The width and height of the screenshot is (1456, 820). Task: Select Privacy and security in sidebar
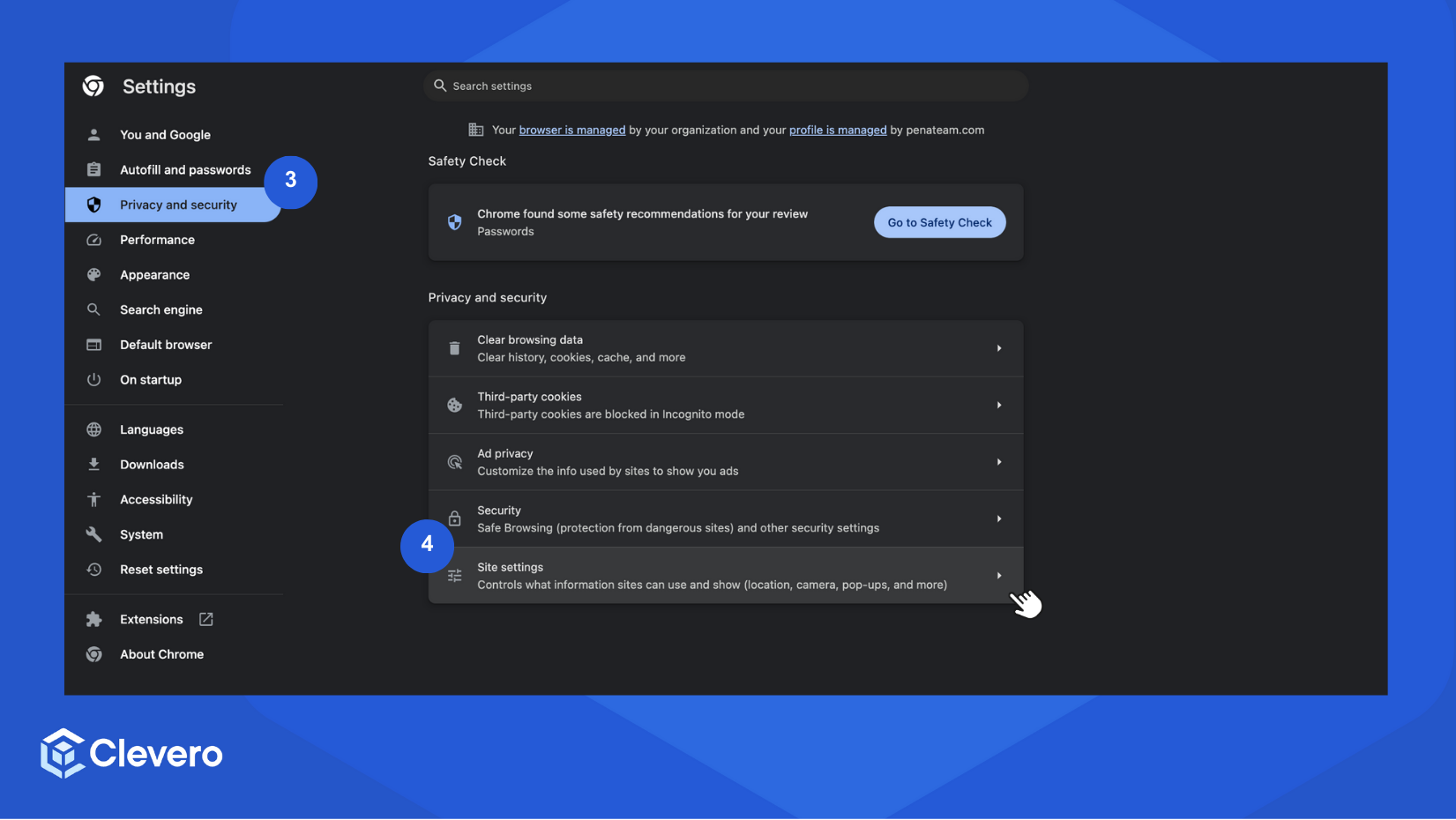[x=174, y=205]
